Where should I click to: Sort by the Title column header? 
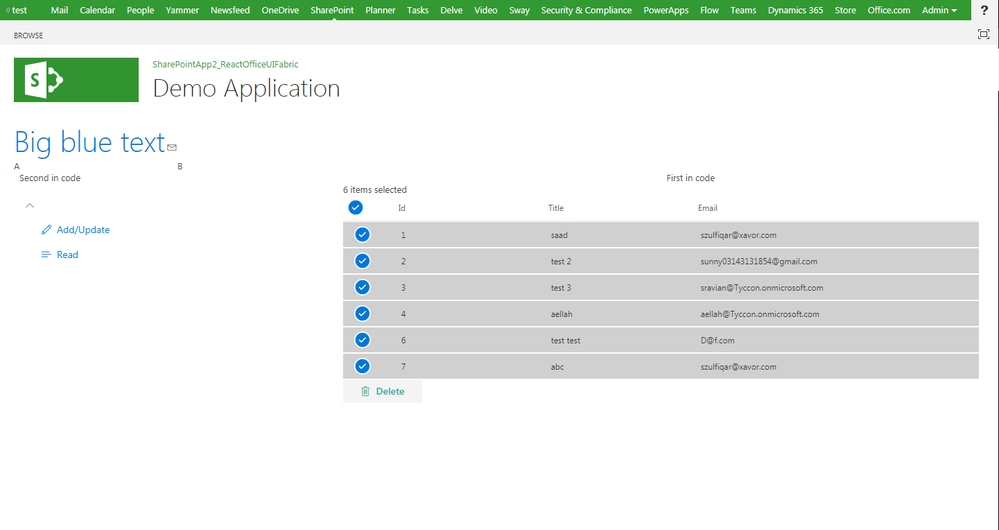point(556,208)
